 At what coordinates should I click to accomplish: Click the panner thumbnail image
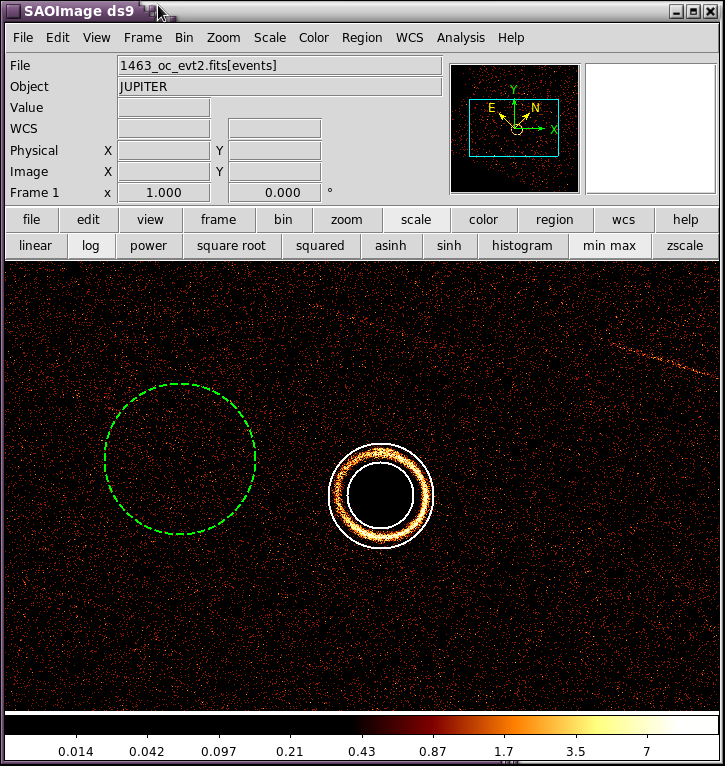point(514,128)
